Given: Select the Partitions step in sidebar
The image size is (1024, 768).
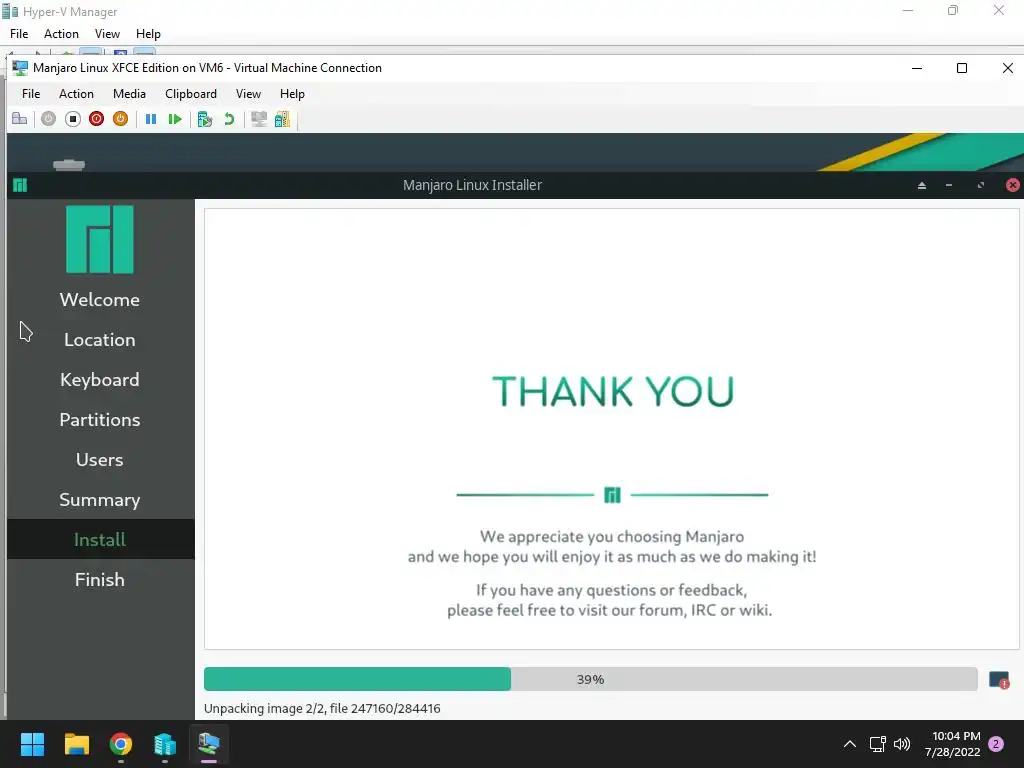Looking at the screenshot, I should [100, 419].
